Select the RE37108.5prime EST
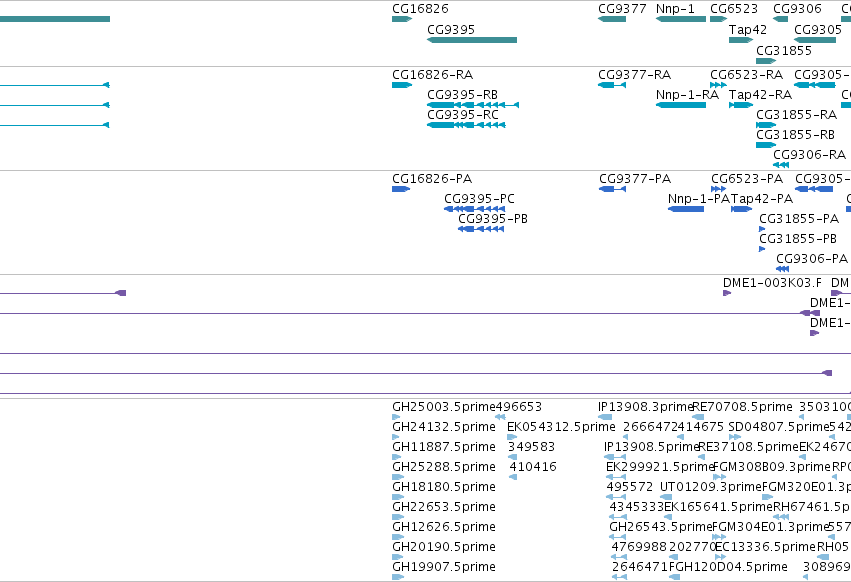851x582 pixels. coord(701,457)
